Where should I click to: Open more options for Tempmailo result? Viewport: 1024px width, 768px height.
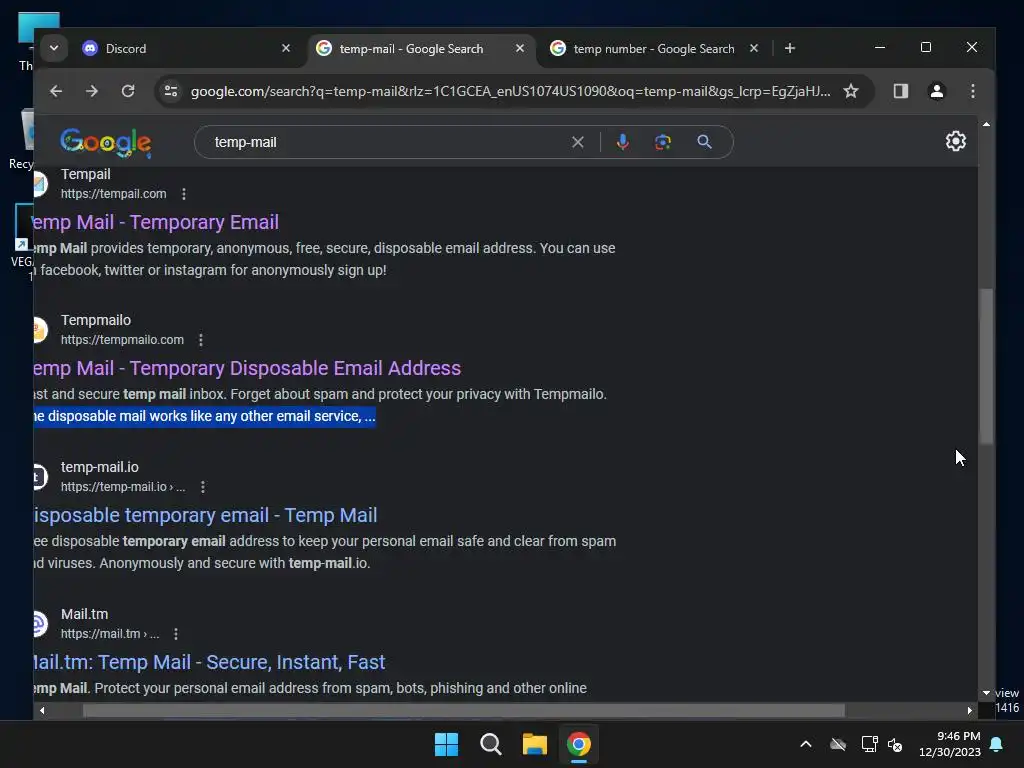(200, 340)
